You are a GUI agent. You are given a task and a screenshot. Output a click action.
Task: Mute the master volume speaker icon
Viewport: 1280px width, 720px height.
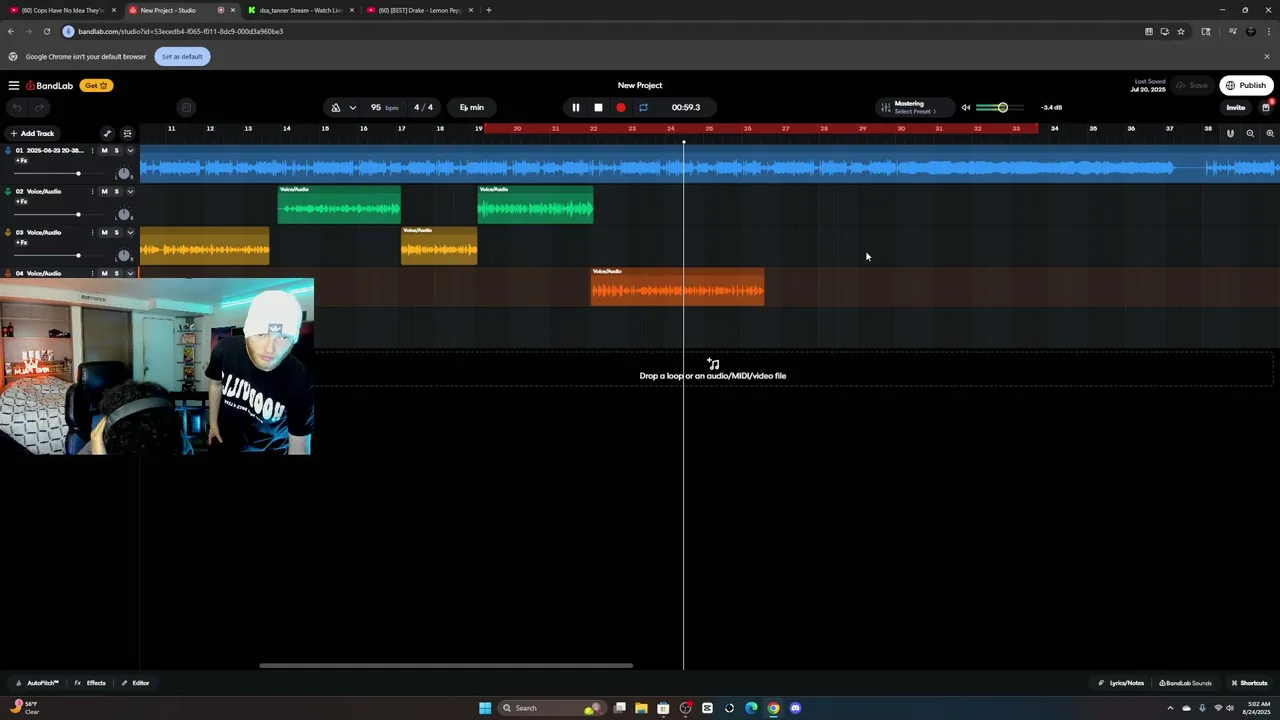(x=966, y=107)
